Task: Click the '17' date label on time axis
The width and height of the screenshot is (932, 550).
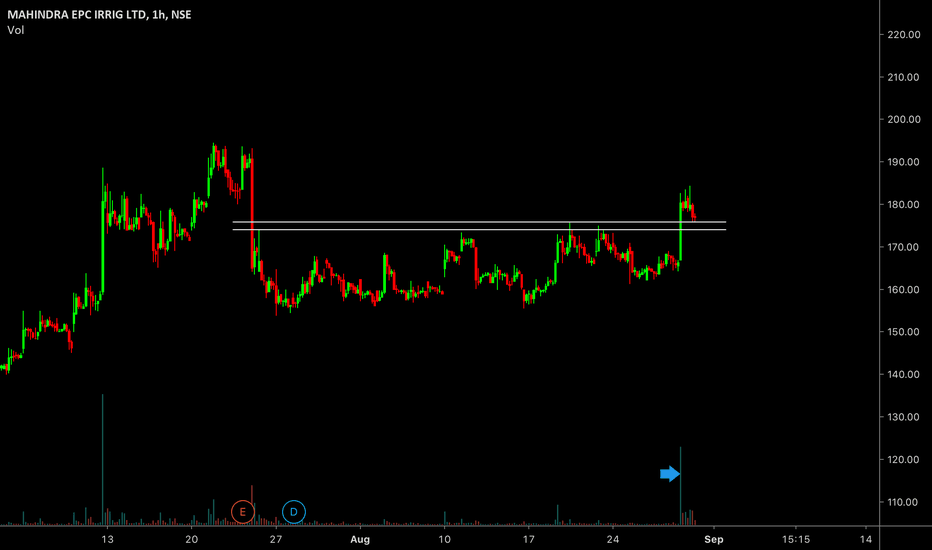Action: click(528, 539)
